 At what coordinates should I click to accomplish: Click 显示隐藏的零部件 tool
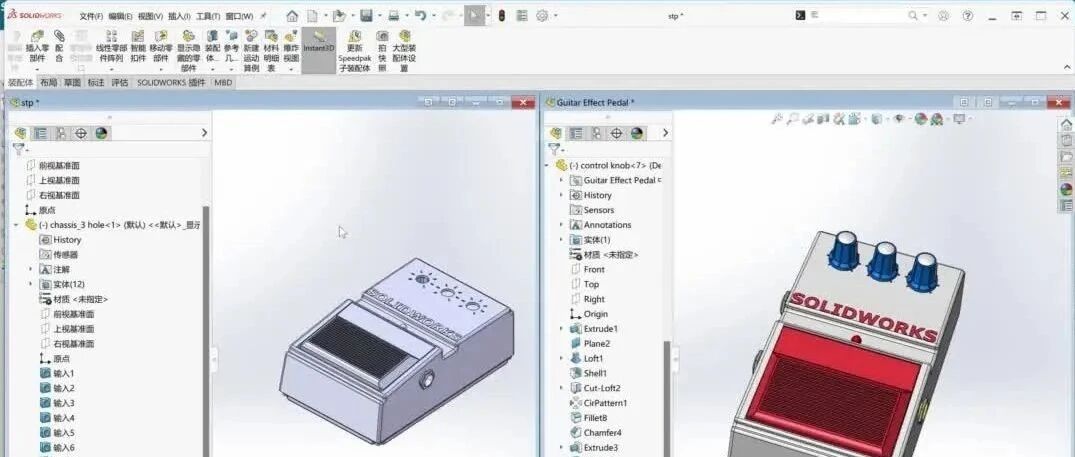pyautogui.click(x=189, y=51)
